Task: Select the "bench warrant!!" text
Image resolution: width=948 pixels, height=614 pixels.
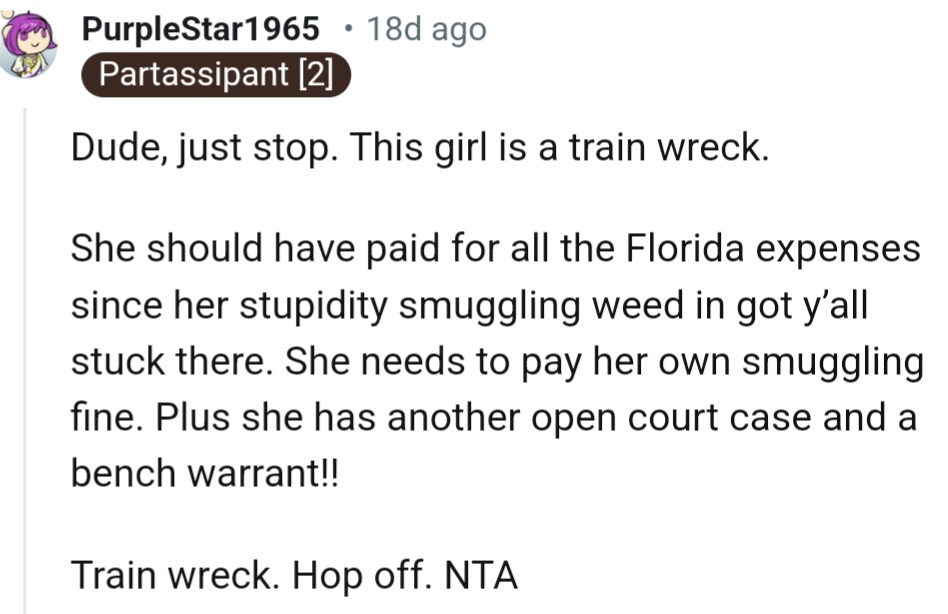Action: pos(205,473)
